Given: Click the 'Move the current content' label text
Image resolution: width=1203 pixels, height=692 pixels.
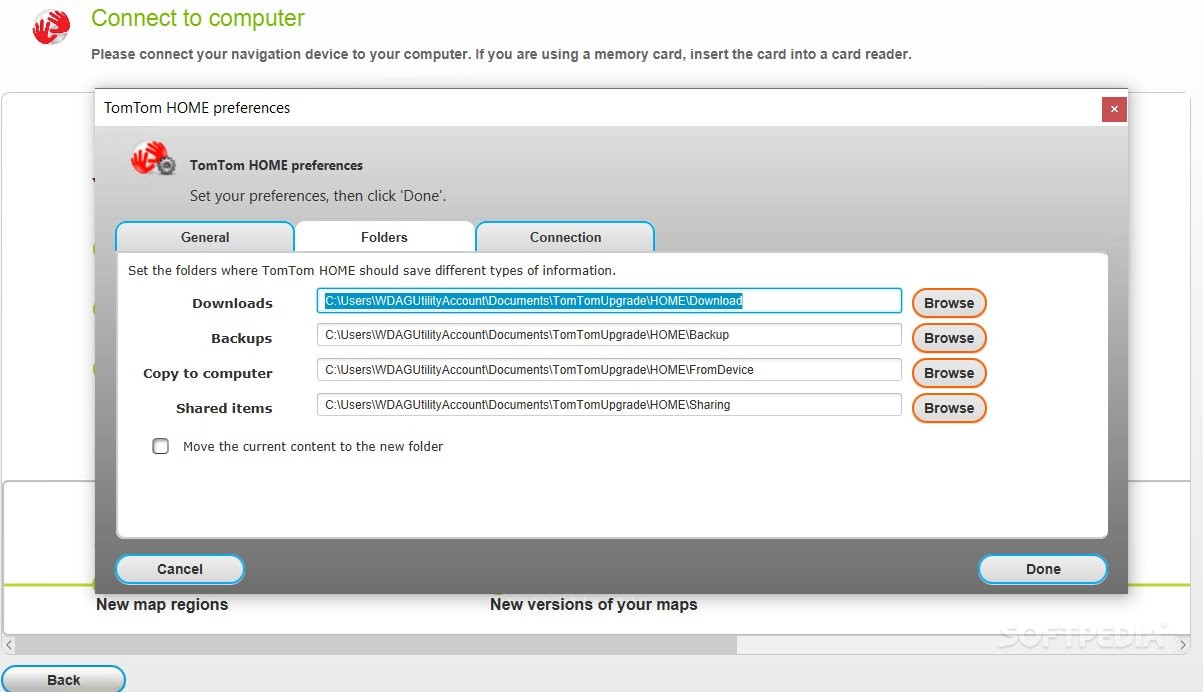Looking at the screenshot, I should tap(313, 447).
